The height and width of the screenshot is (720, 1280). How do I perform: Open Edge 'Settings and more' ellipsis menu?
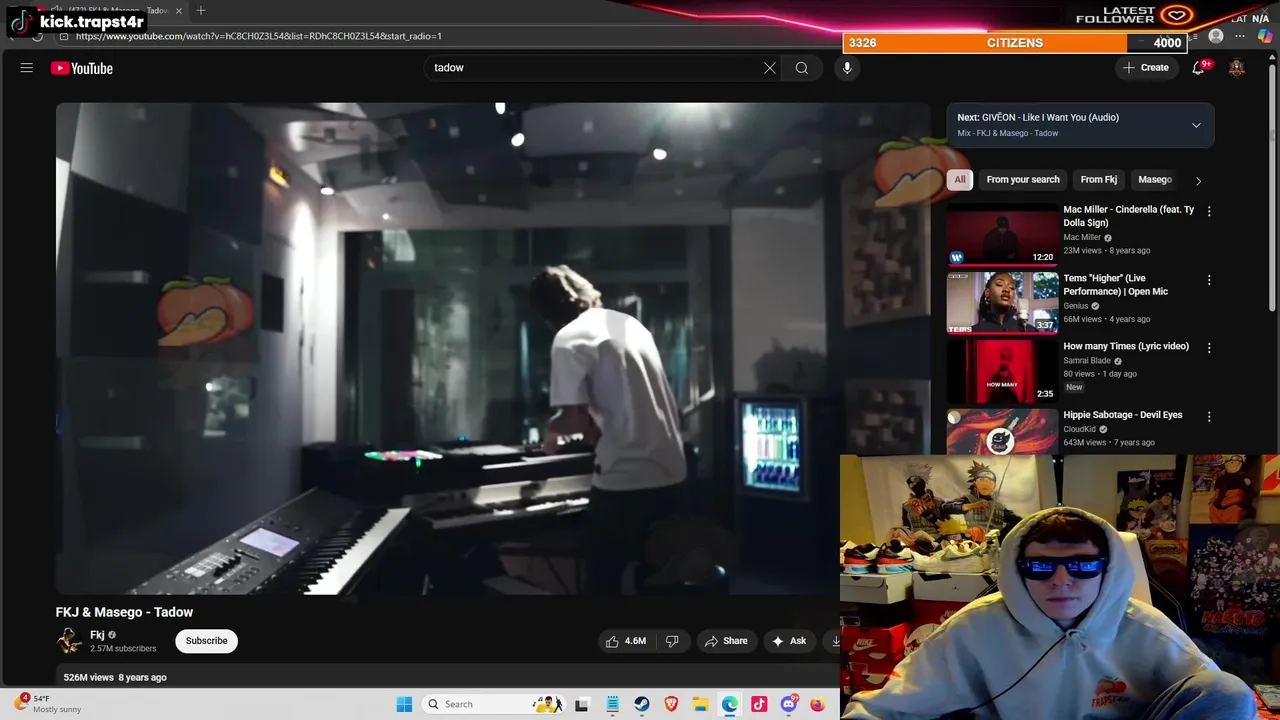click(1240, 36)
